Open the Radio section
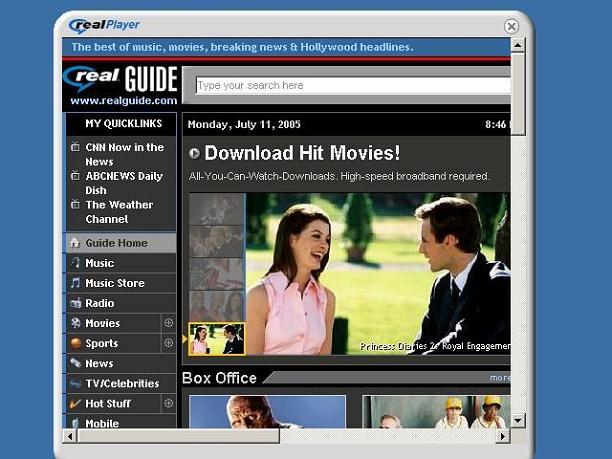Viewport: 612px width, 459px height. (121, 303)
